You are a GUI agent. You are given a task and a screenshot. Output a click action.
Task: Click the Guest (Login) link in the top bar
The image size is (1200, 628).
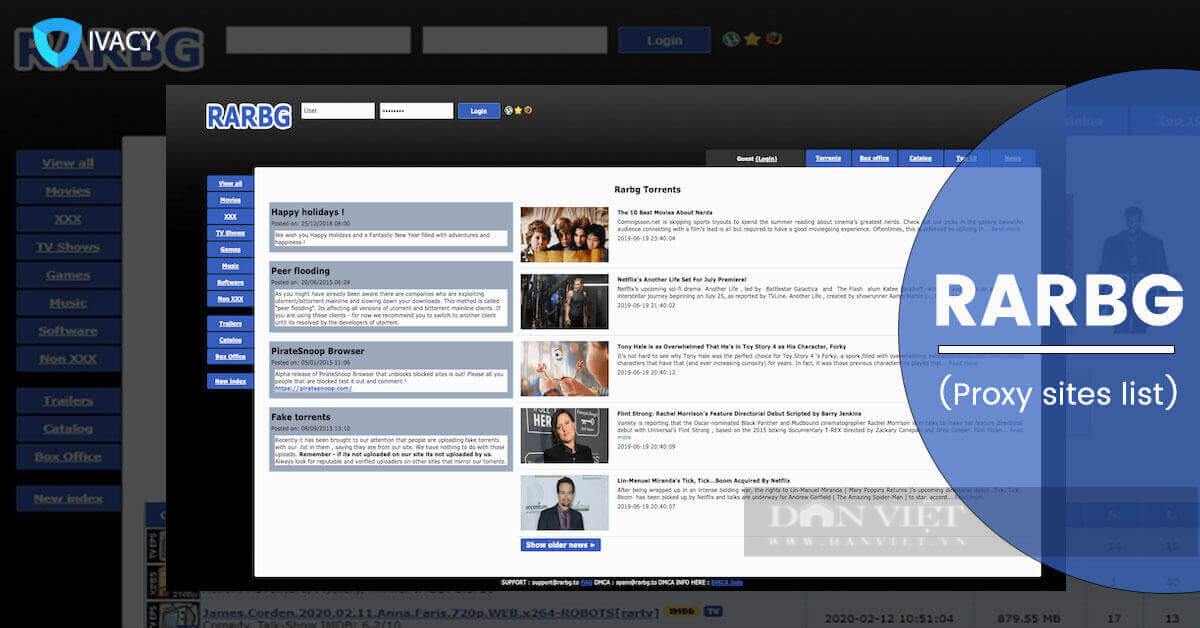pyautogui.click(x=756, y=158)
